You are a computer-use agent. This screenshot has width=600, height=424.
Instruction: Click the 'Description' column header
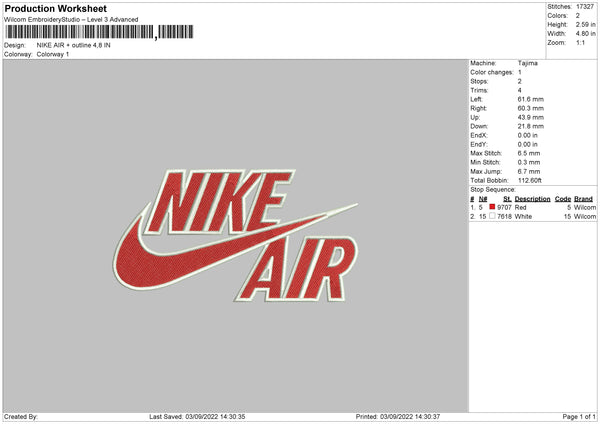532,199
